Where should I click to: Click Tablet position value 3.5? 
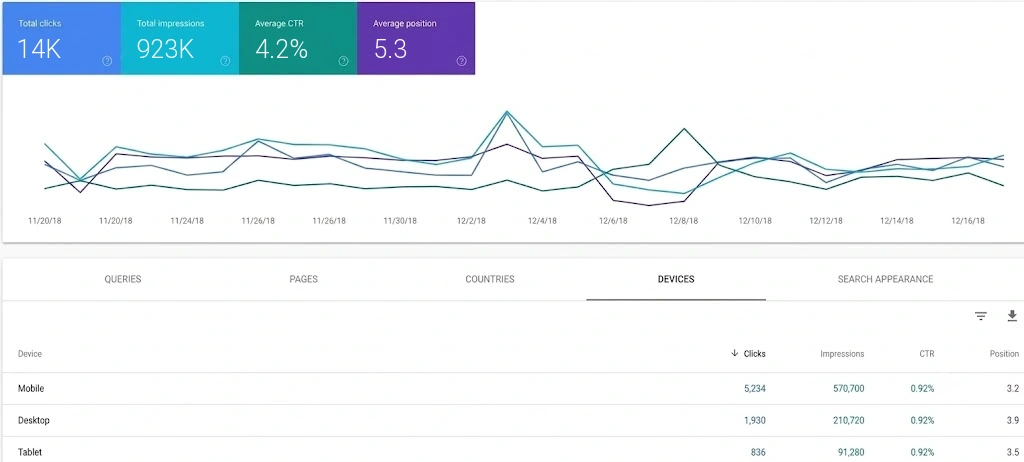point(1013,452)
